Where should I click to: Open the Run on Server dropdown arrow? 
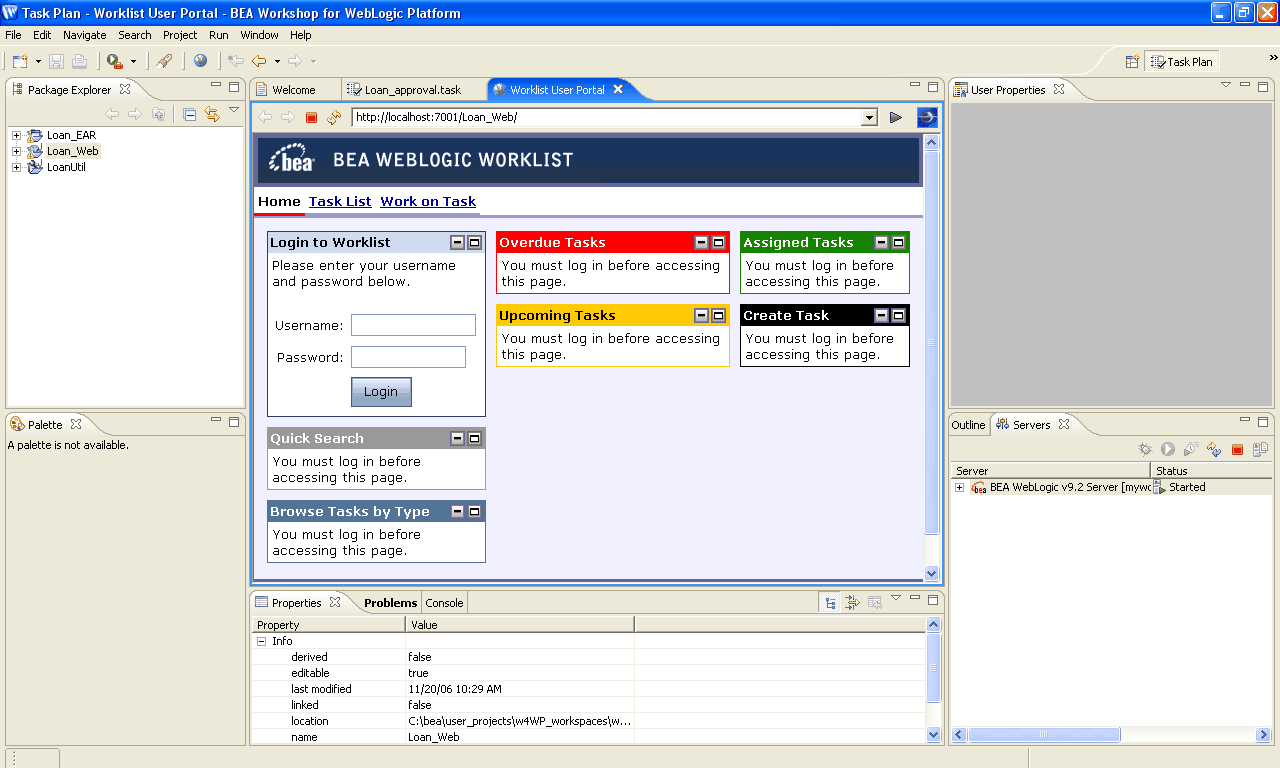point(133,62)
